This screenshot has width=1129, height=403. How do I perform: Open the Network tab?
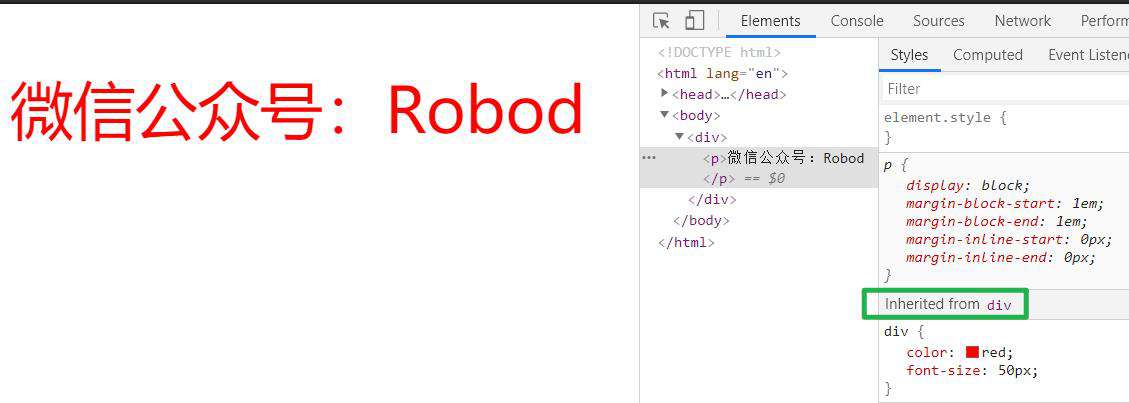(1022, 21)
